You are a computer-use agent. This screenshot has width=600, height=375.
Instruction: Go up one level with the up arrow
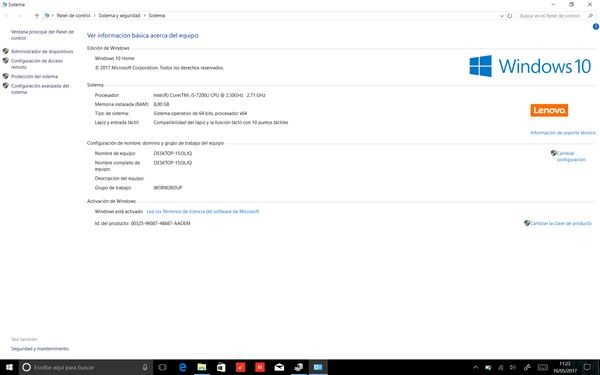tap(37, 16)
